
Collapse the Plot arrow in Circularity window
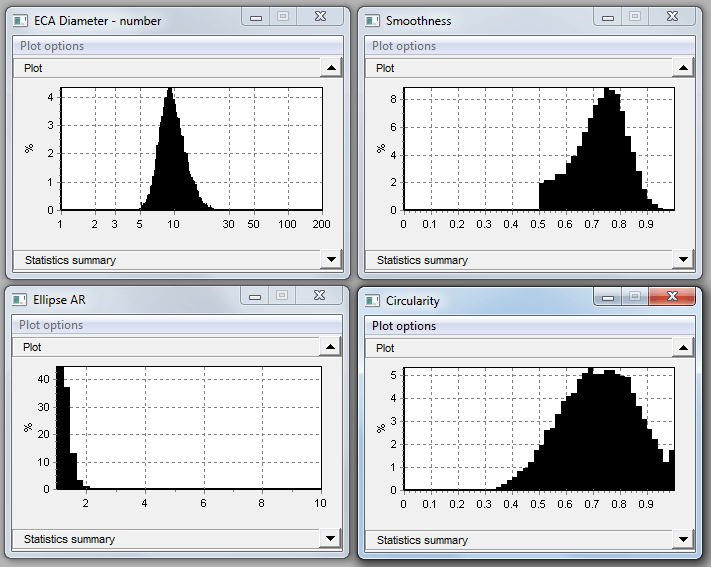click(683, 347)
